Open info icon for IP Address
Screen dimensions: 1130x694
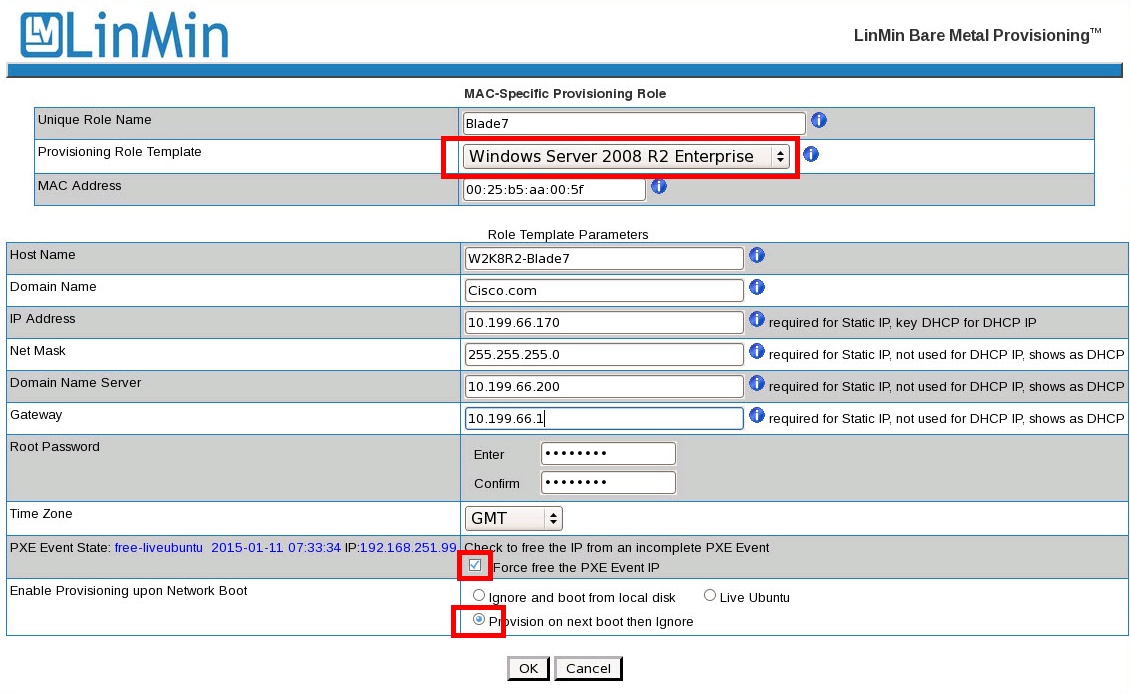click(x=757, y=319)
